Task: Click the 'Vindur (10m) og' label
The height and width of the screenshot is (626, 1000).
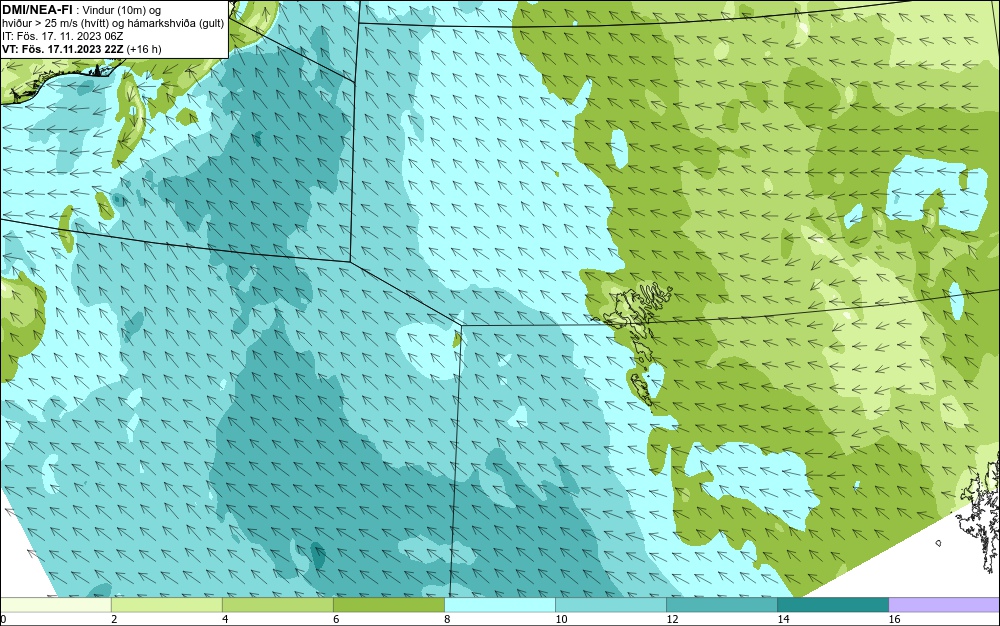Action: (x=122, y=10)
